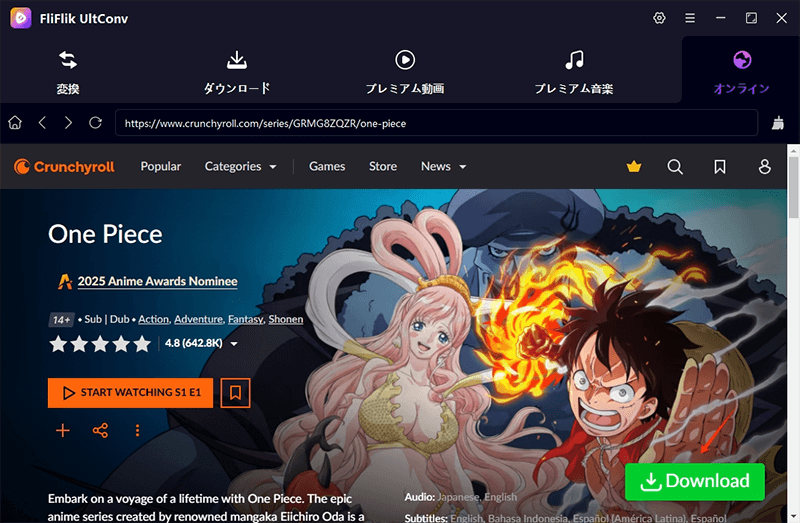Click the Crunchyroll logo

tap(64, 166)
